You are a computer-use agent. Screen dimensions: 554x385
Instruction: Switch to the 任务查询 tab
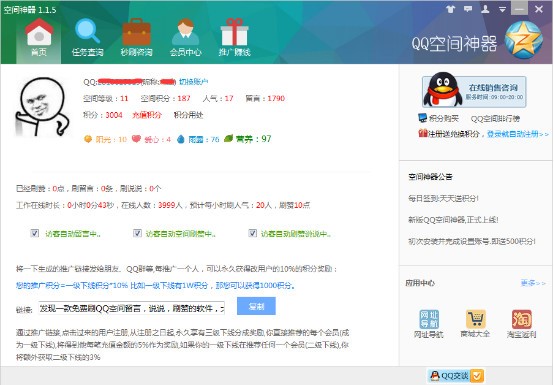87,38
